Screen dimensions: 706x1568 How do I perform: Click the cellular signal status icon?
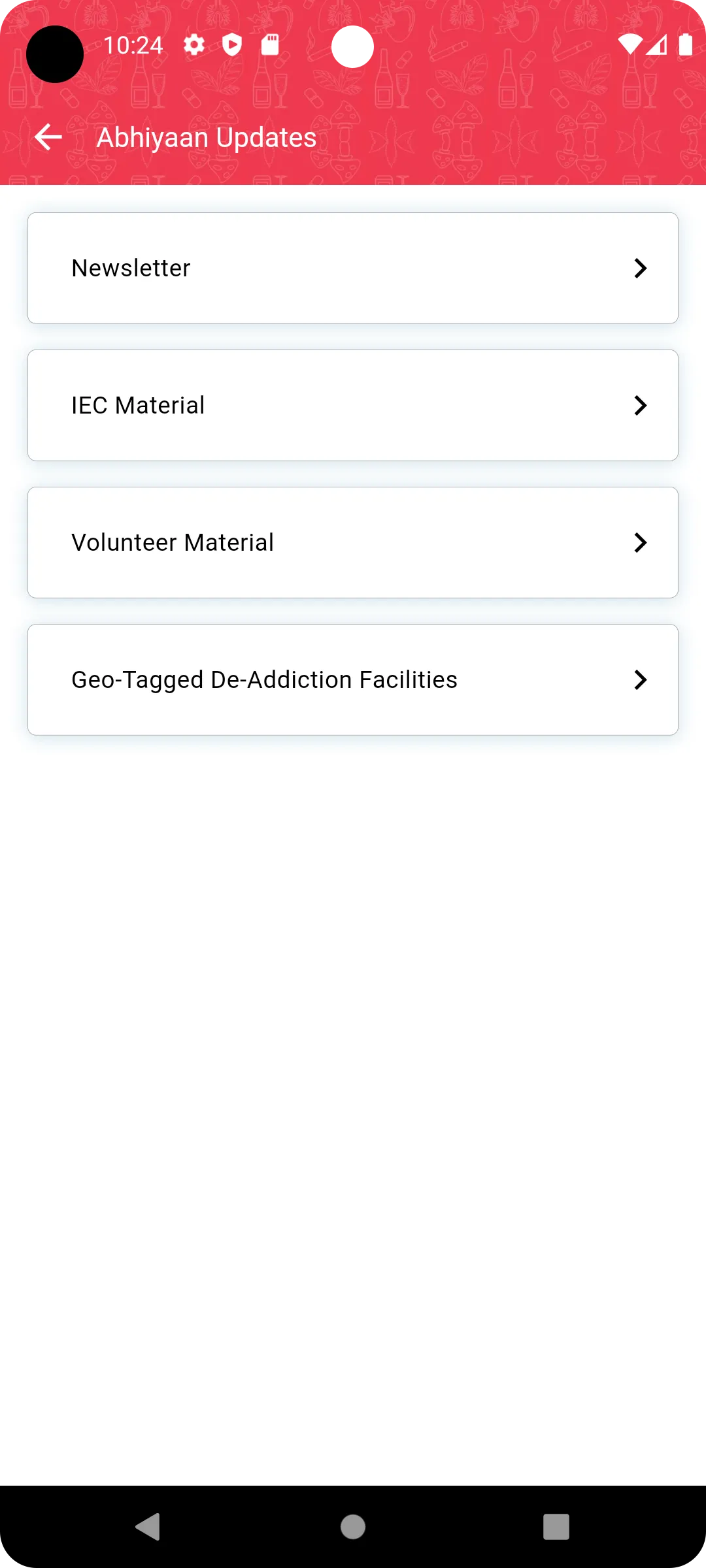657,44
